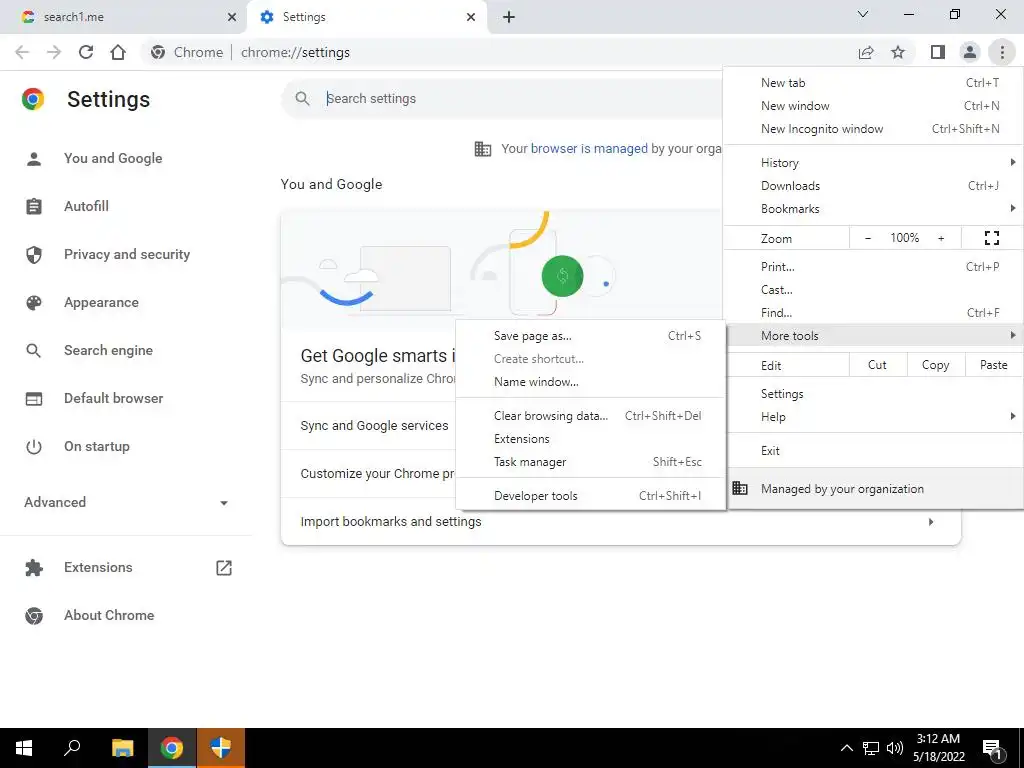Open a new tab with plus button
Image resolution: width=1024 pixels, height=768 pixels.
(x=509, y=17)
